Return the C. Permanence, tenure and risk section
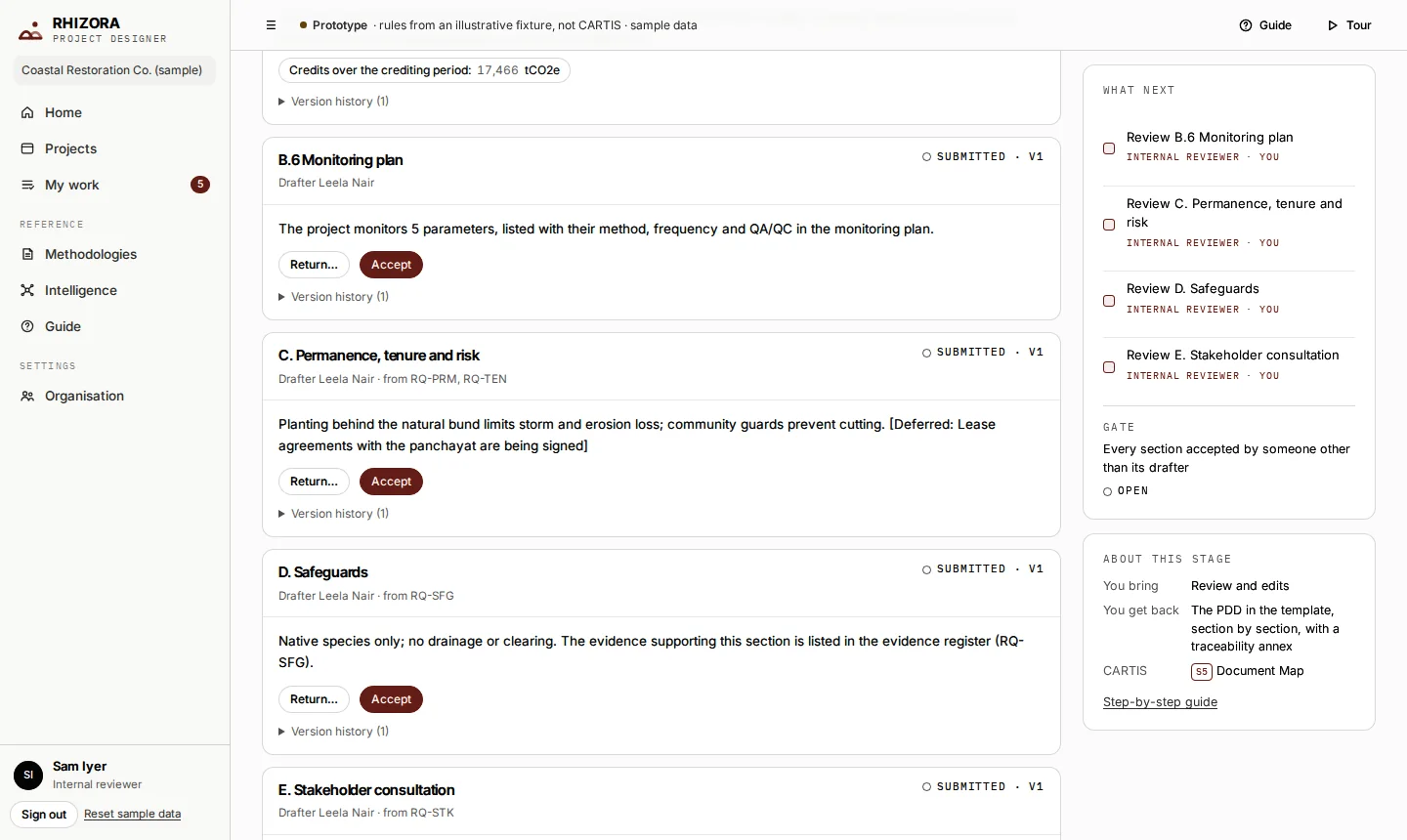 click(314, 482)
